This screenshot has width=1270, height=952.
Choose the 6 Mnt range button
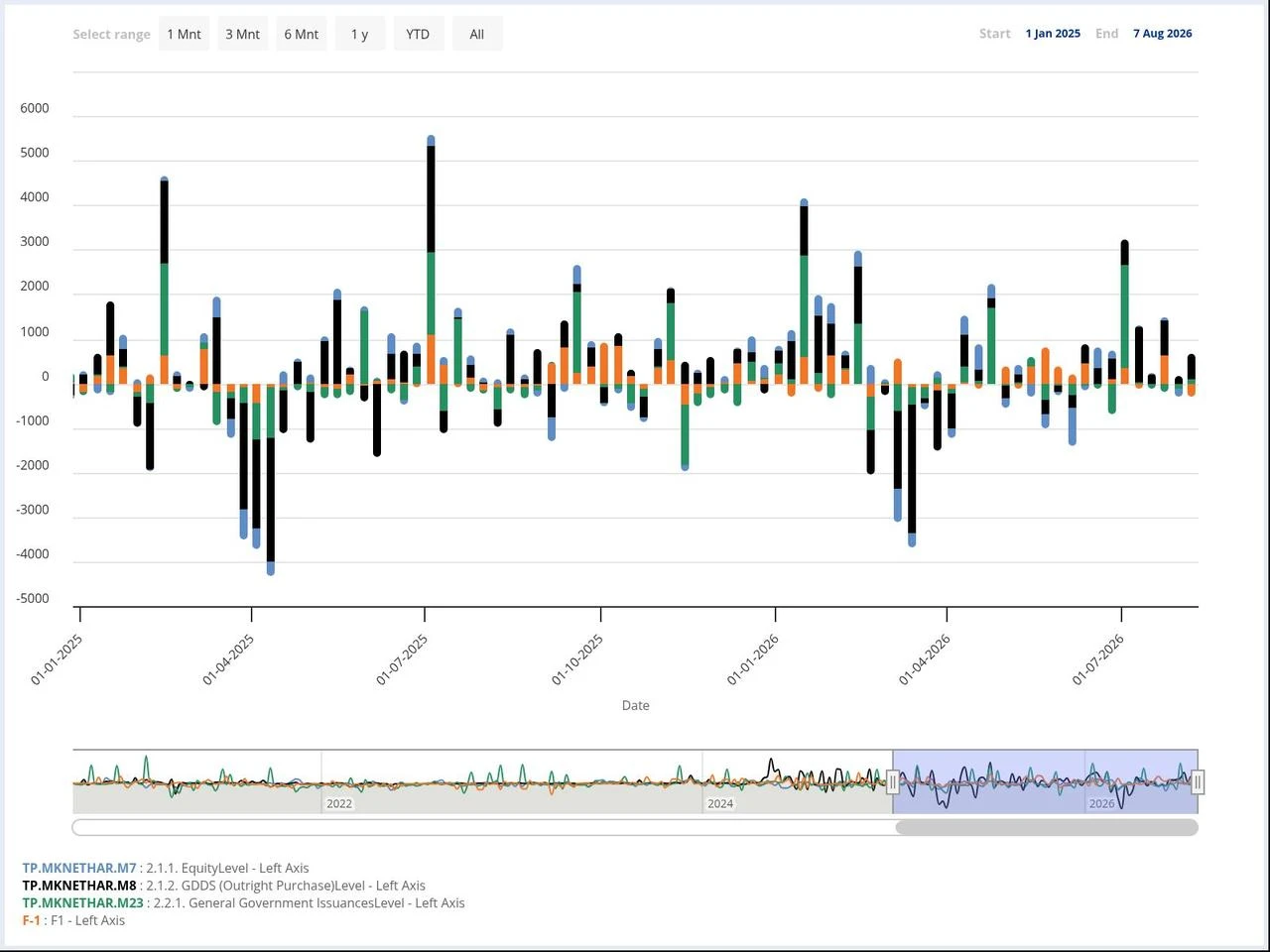(x=301, y=34)
